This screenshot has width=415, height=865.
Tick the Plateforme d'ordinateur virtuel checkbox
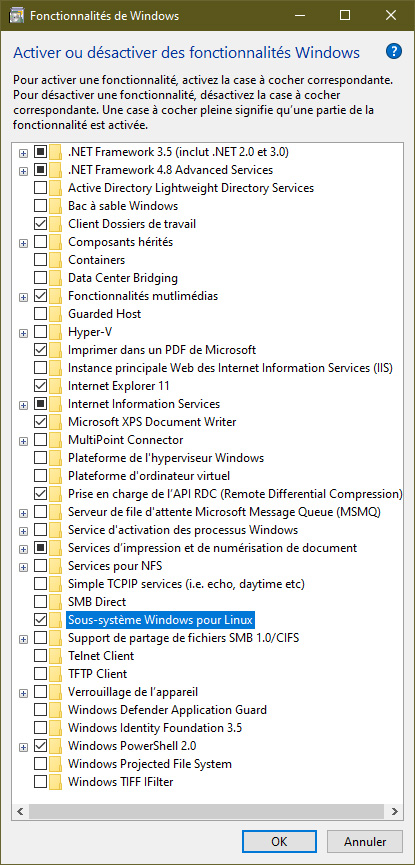pos(40,476)
